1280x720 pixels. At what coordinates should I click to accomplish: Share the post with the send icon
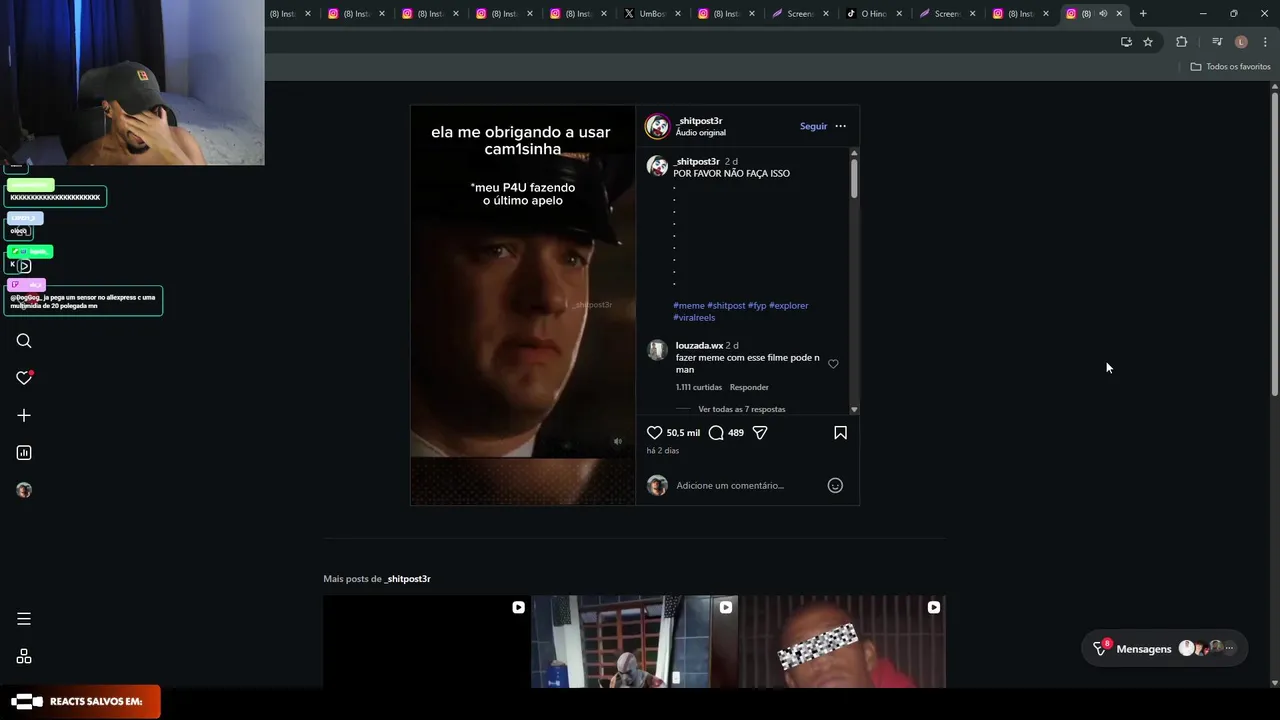pos(760,433)
